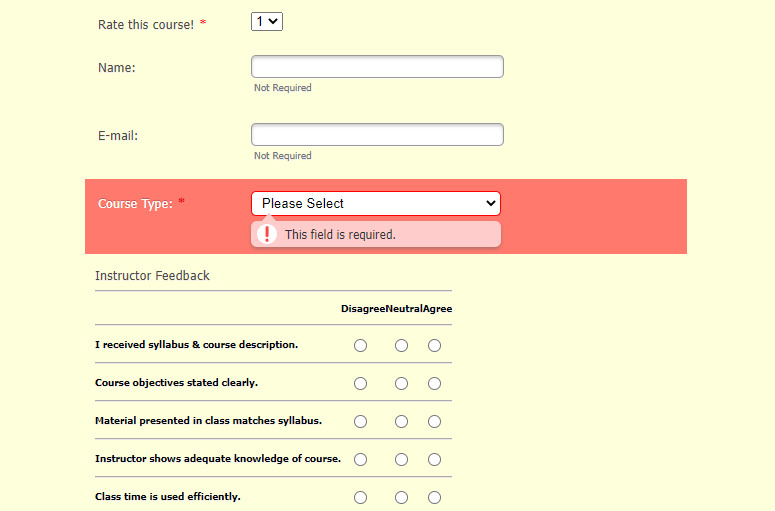The height and width of the screenshot is (511, 775).
Task: Mark Agree for class time used efficiently
Action: pyautogui.click(x=434, y=498)
